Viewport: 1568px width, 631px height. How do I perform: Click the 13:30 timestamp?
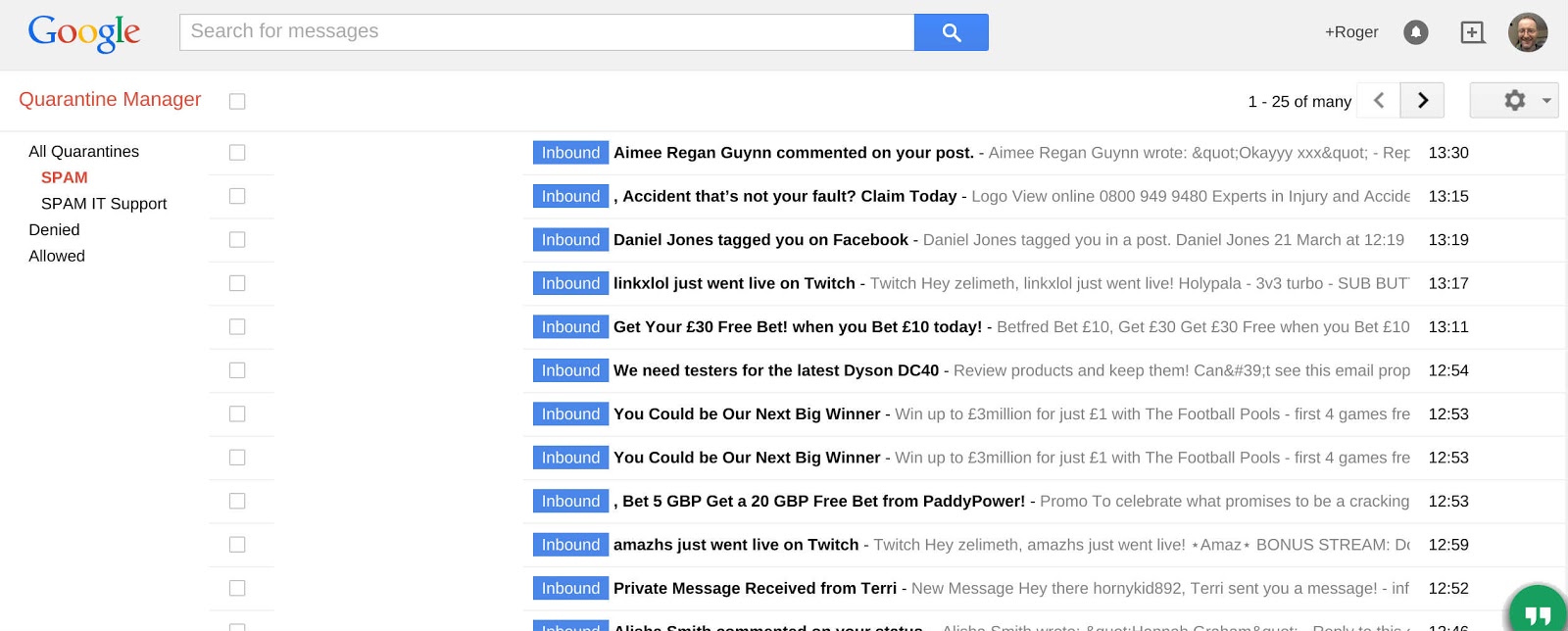pos(1448,153)
